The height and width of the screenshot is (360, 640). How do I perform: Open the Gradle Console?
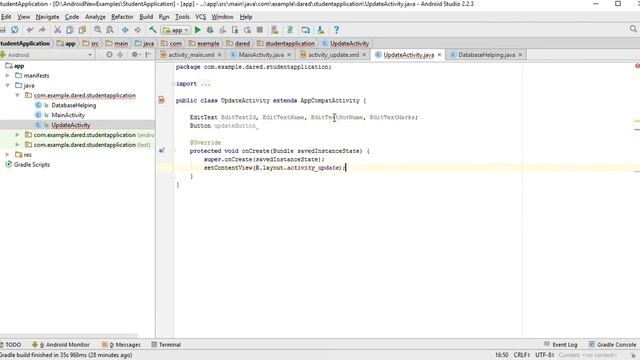pos(612,344)
